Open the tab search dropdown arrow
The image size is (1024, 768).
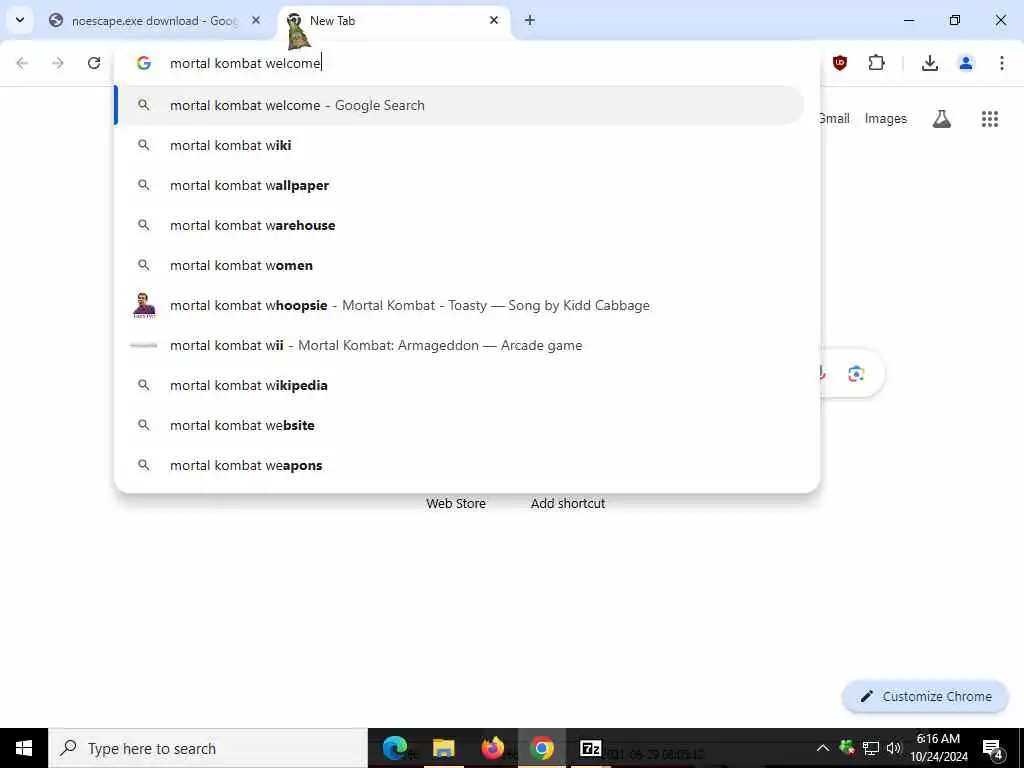click(20, 20)
